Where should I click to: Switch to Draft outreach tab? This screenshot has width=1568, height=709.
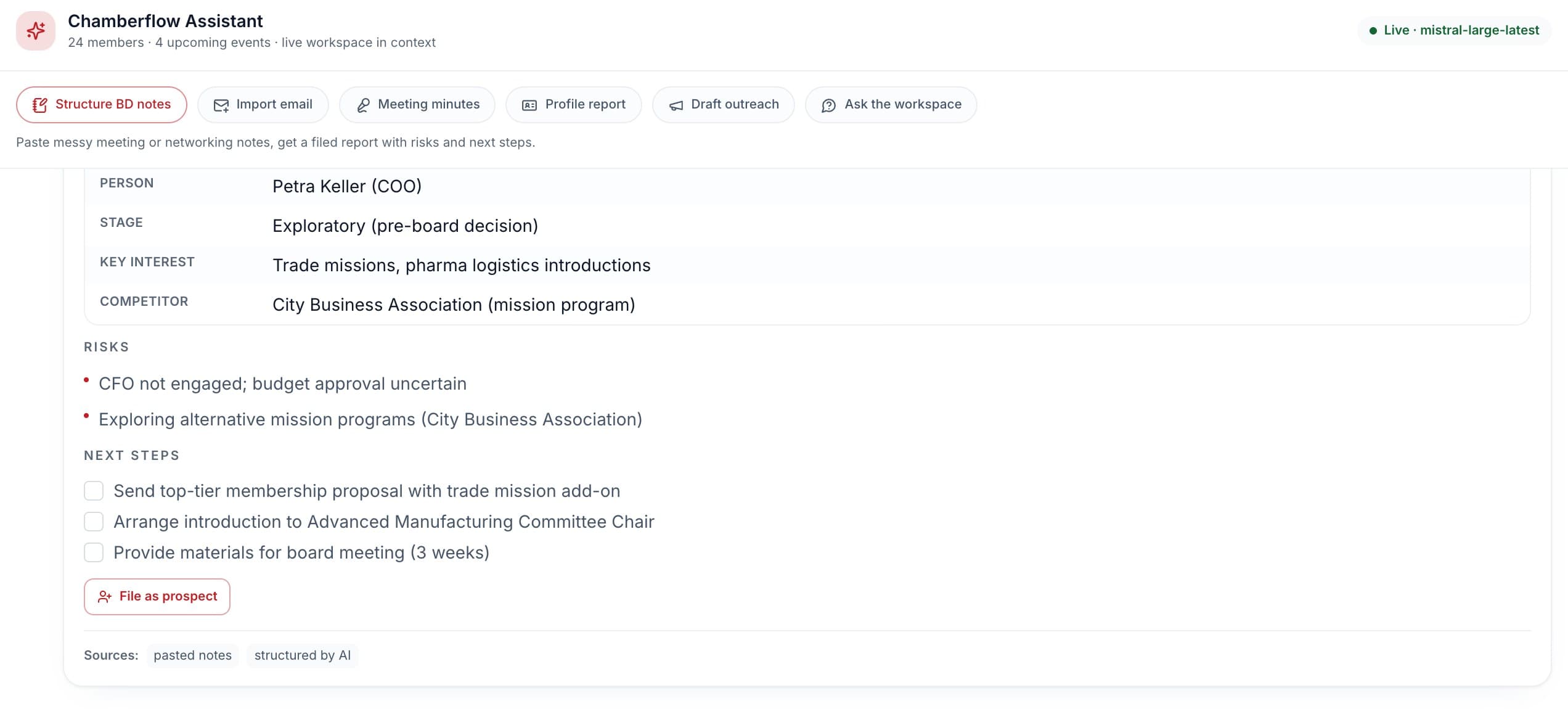point(724,105)
